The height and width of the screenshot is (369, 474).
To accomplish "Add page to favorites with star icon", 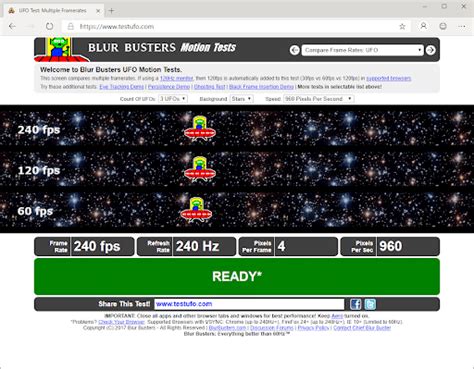I will (402, 26).
